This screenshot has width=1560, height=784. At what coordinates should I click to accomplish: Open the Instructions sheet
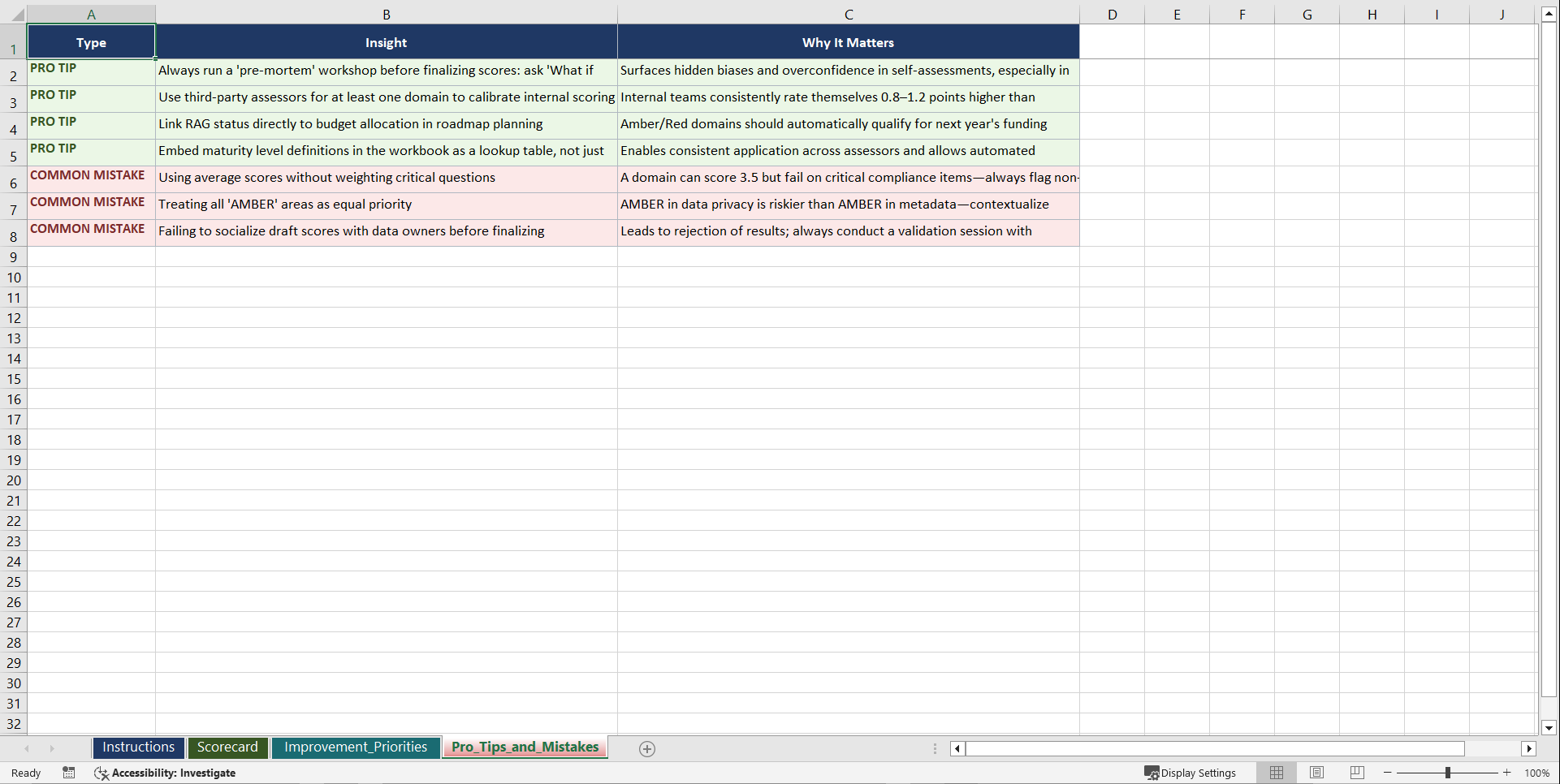(x=138, y=747)
